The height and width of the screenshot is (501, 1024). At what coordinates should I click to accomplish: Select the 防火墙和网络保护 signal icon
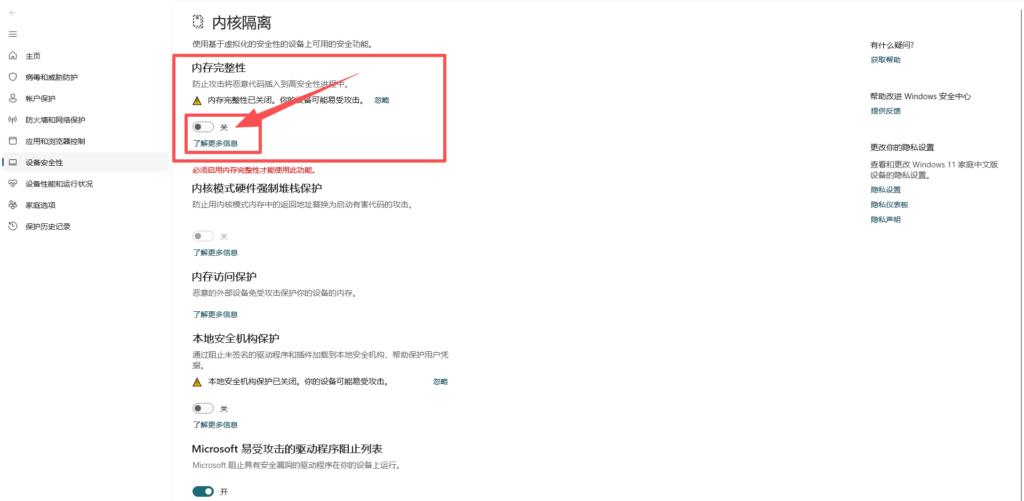12,120
